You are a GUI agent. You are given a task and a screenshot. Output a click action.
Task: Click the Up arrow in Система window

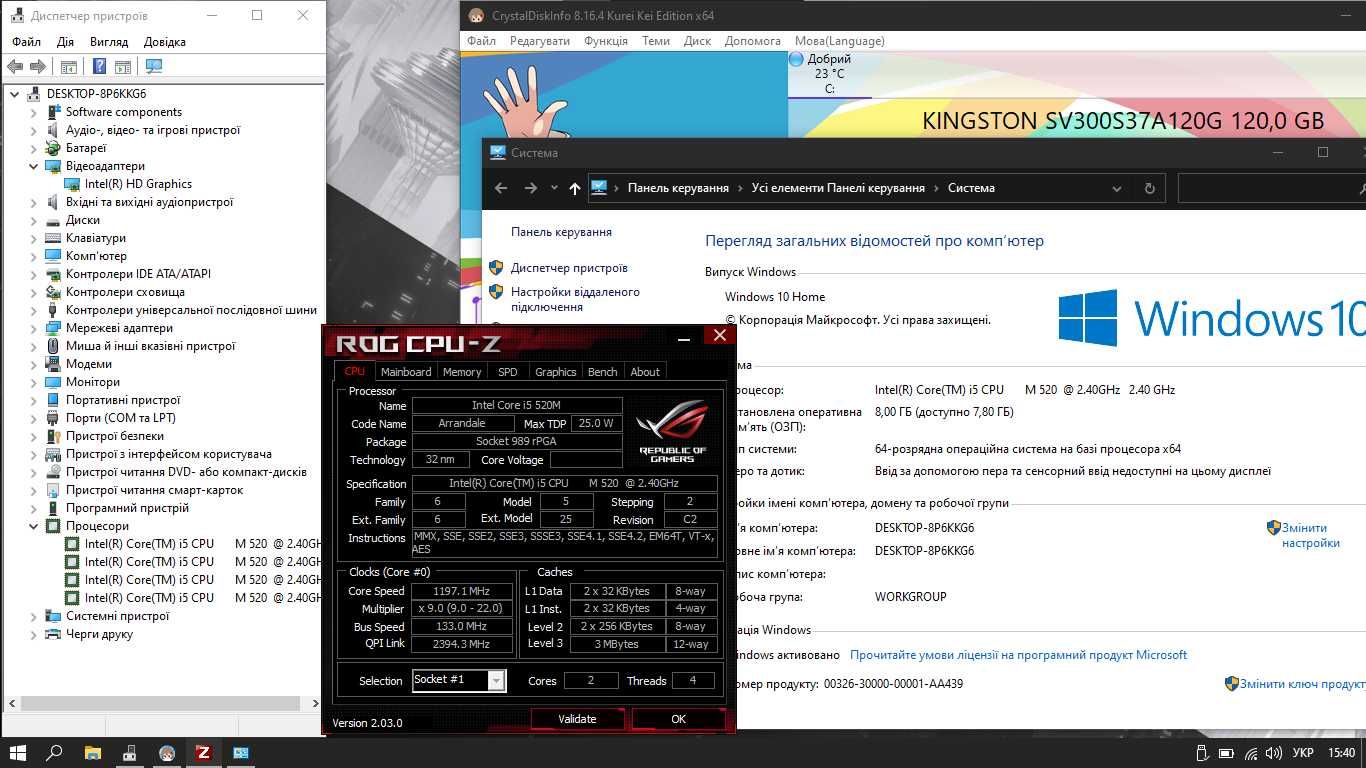(574, 188)
